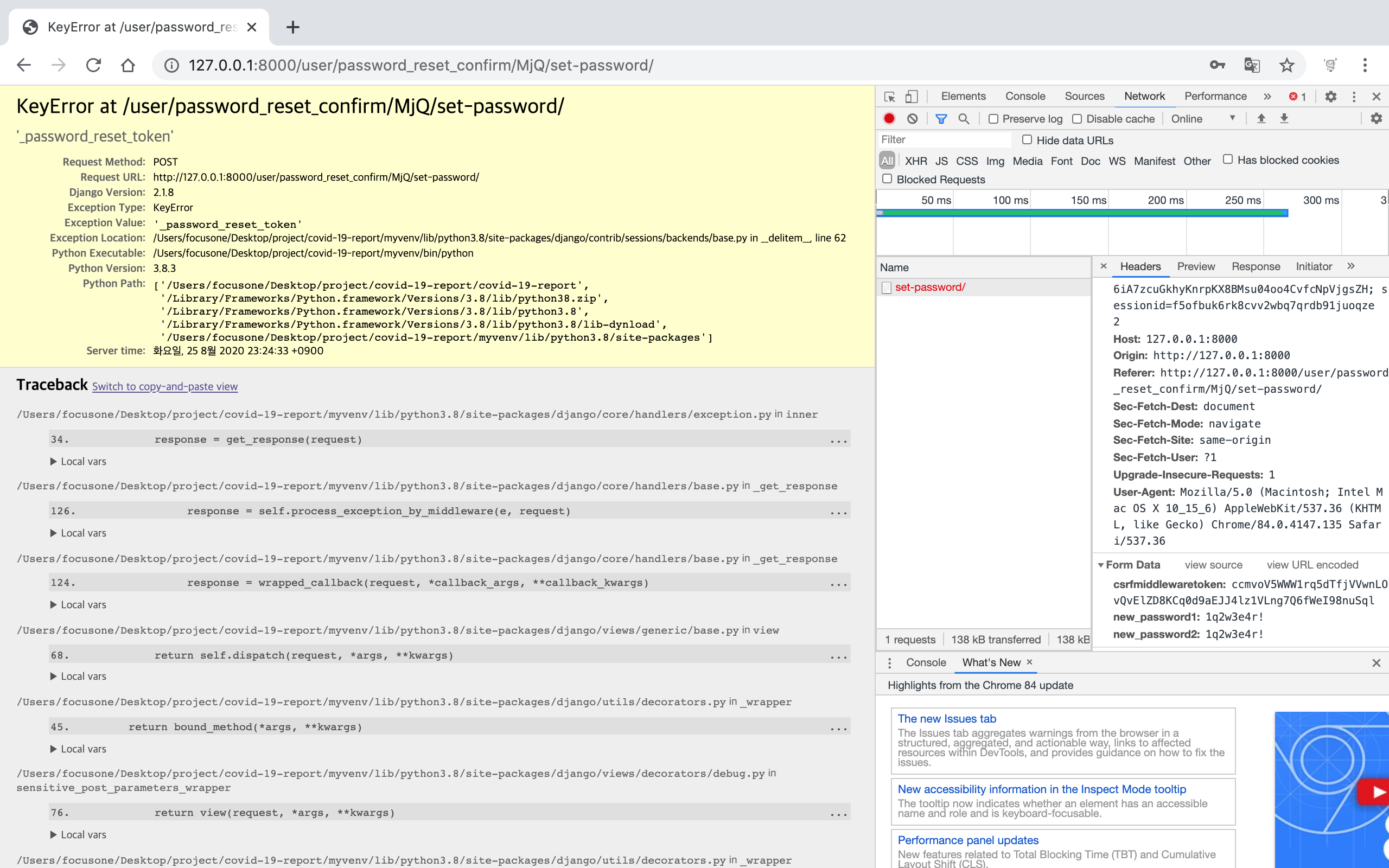Screen dimensions: 1389x868
Task: Click the import HAR file icon
Action: point(1261,118)
